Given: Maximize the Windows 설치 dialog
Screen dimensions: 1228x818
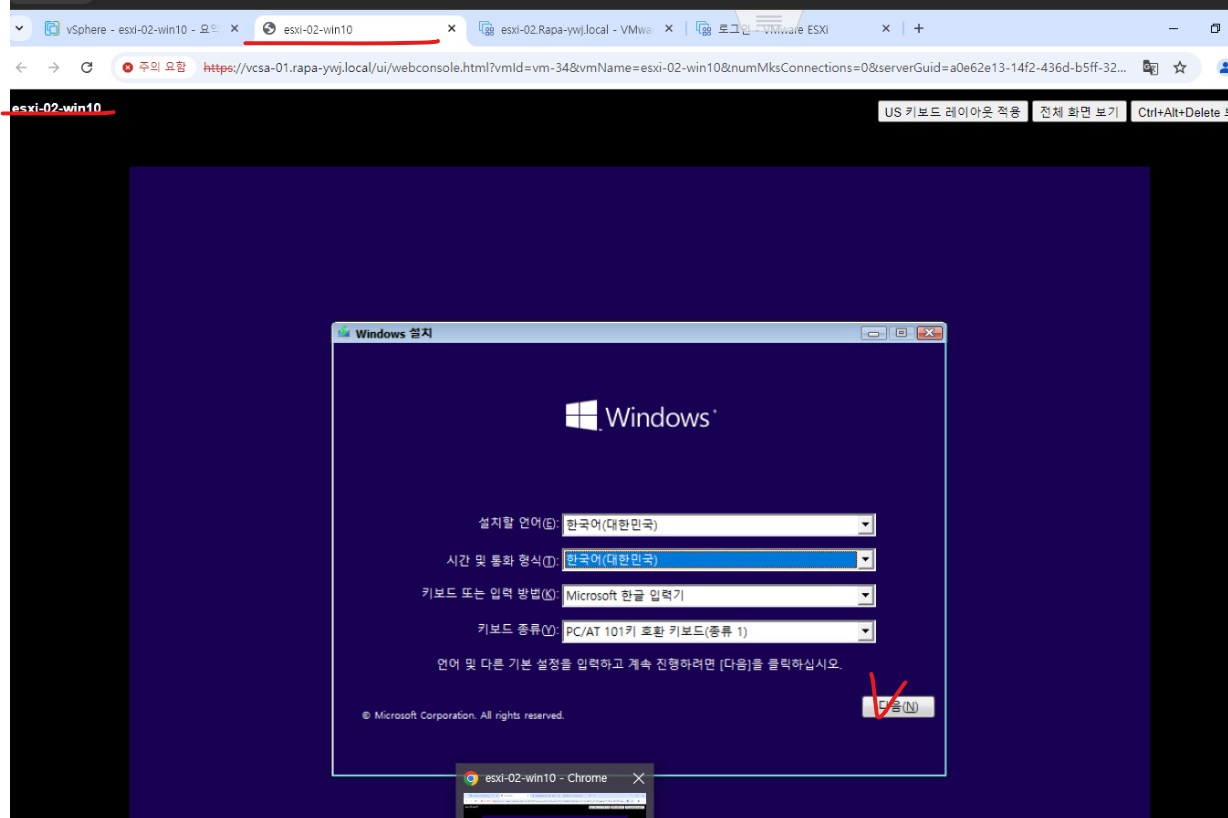Looking at the screenshot, I should tap(901, 333).
